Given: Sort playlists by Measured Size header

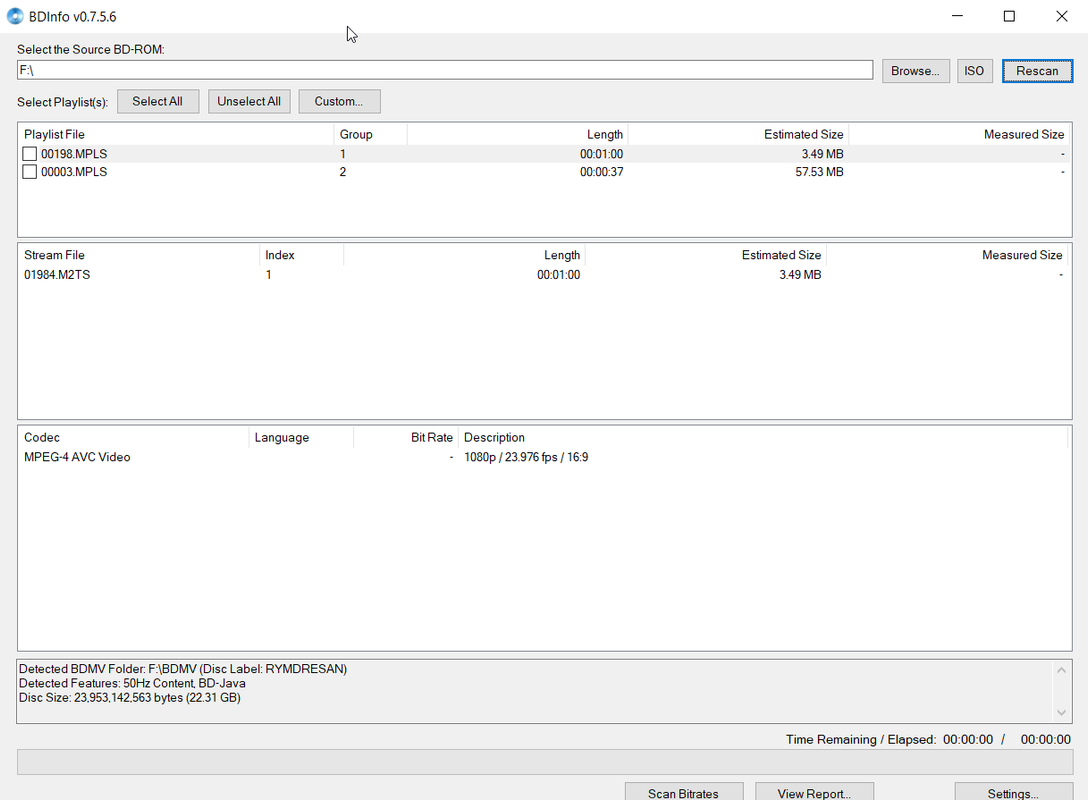Looking at the screenshot, I should (x=959, y=134).
